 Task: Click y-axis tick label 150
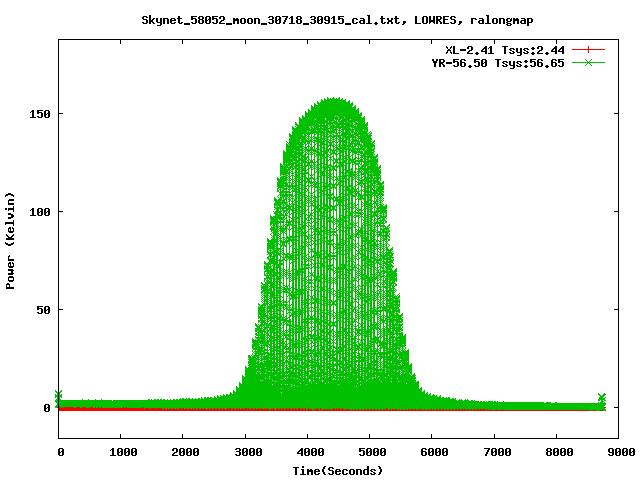(x=40, y=114)
